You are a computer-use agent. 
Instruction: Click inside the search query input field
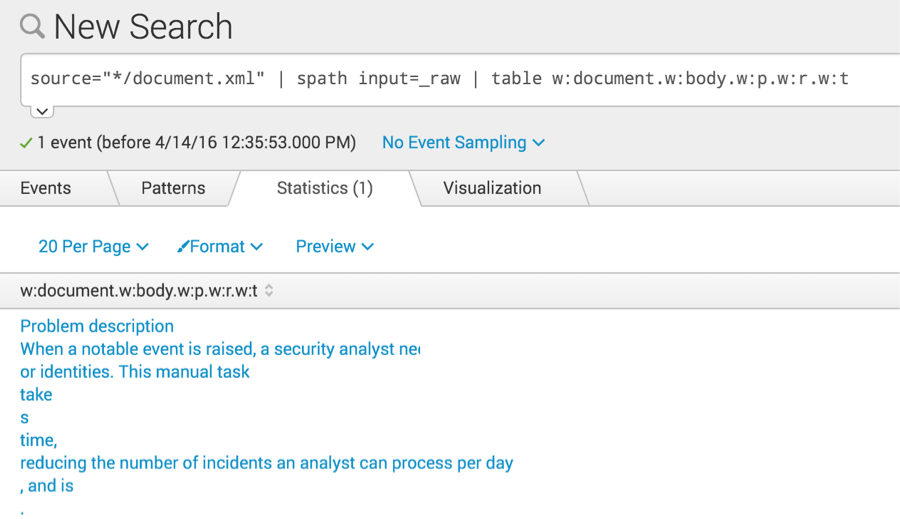(x=459, y=79)
